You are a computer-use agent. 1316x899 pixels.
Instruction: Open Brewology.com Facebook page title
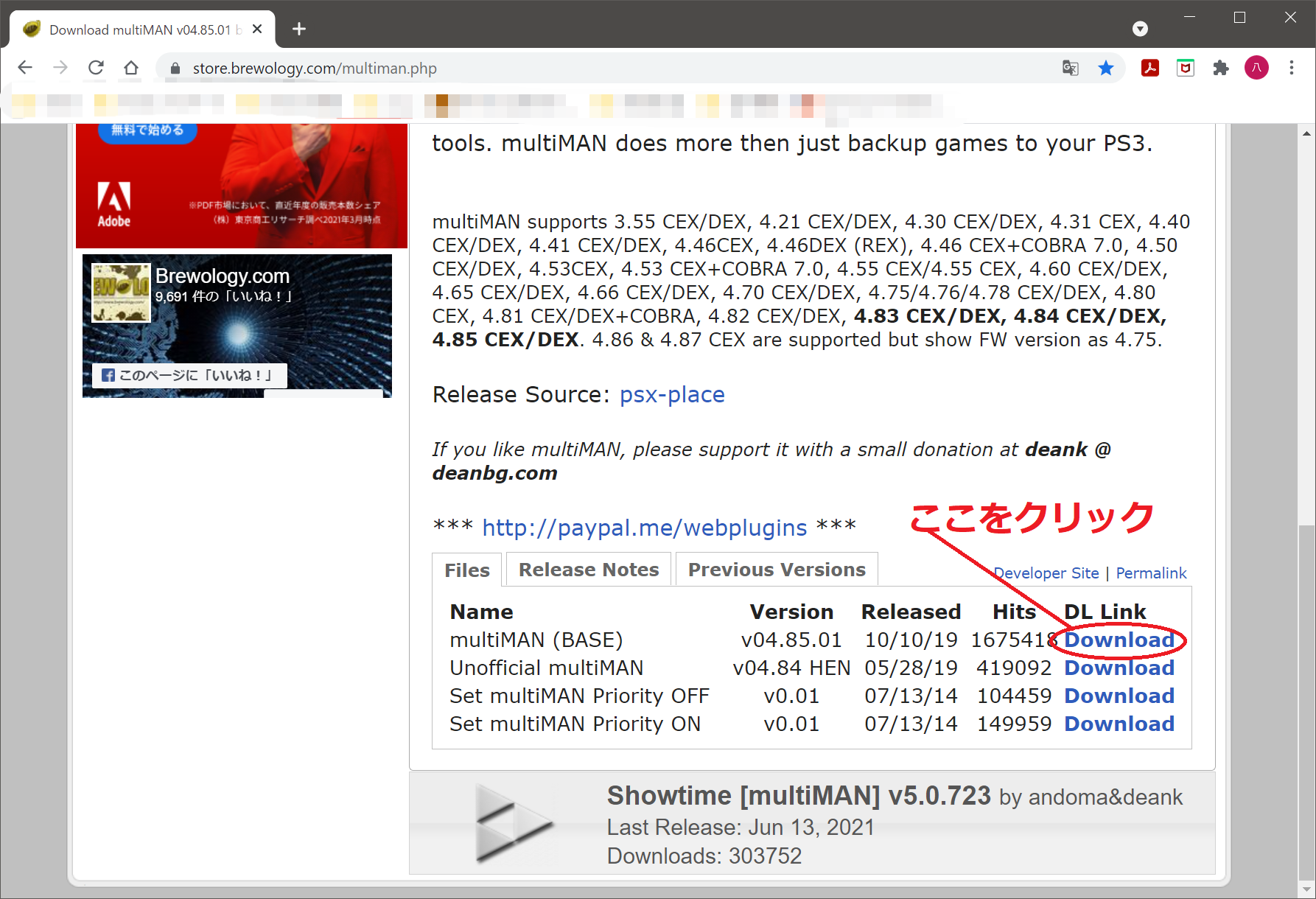click(x=223, y=276)
